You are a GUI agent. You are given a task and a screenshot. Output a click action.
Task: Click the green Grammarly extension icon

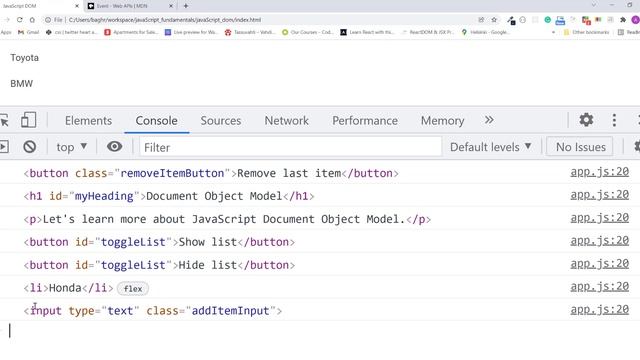tap(548, 20)
